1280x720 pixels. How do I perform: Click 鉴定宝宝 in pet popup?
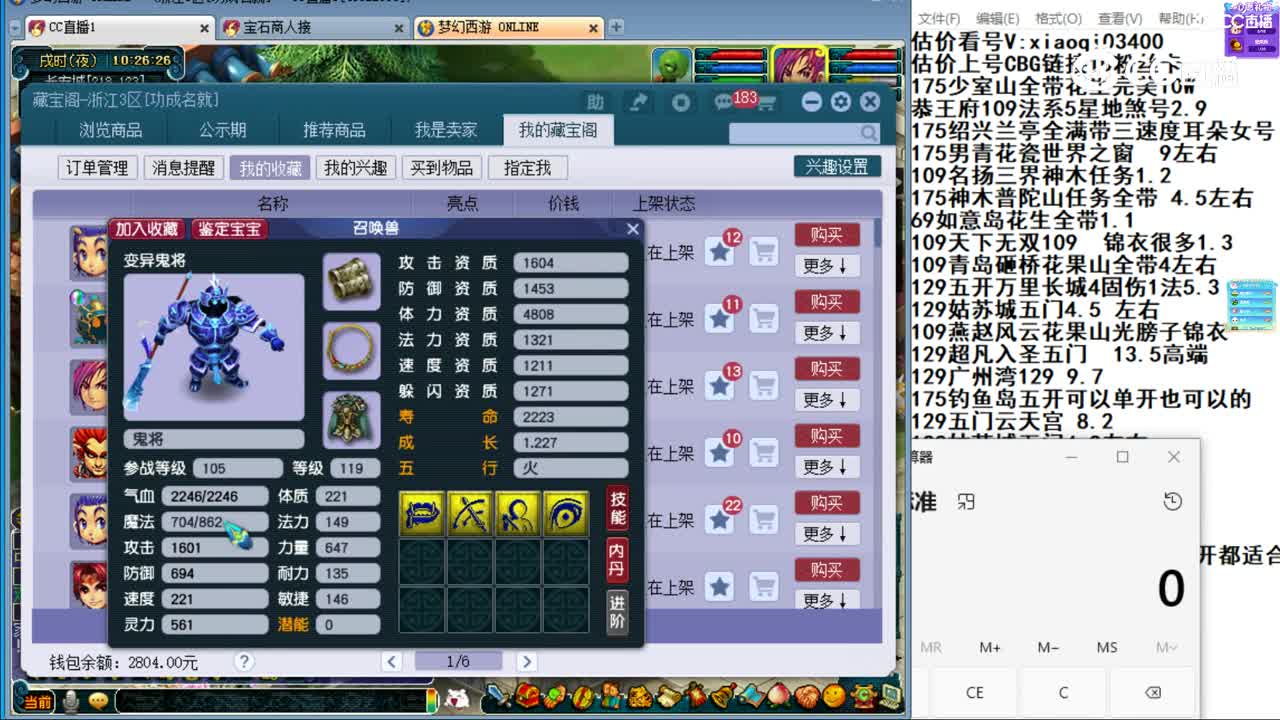coord(229,229)
